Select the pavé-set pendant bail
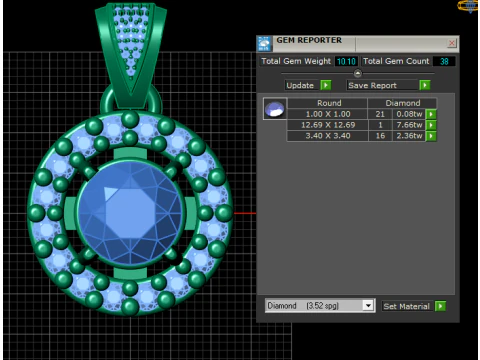480x360 pixels. 131,55
